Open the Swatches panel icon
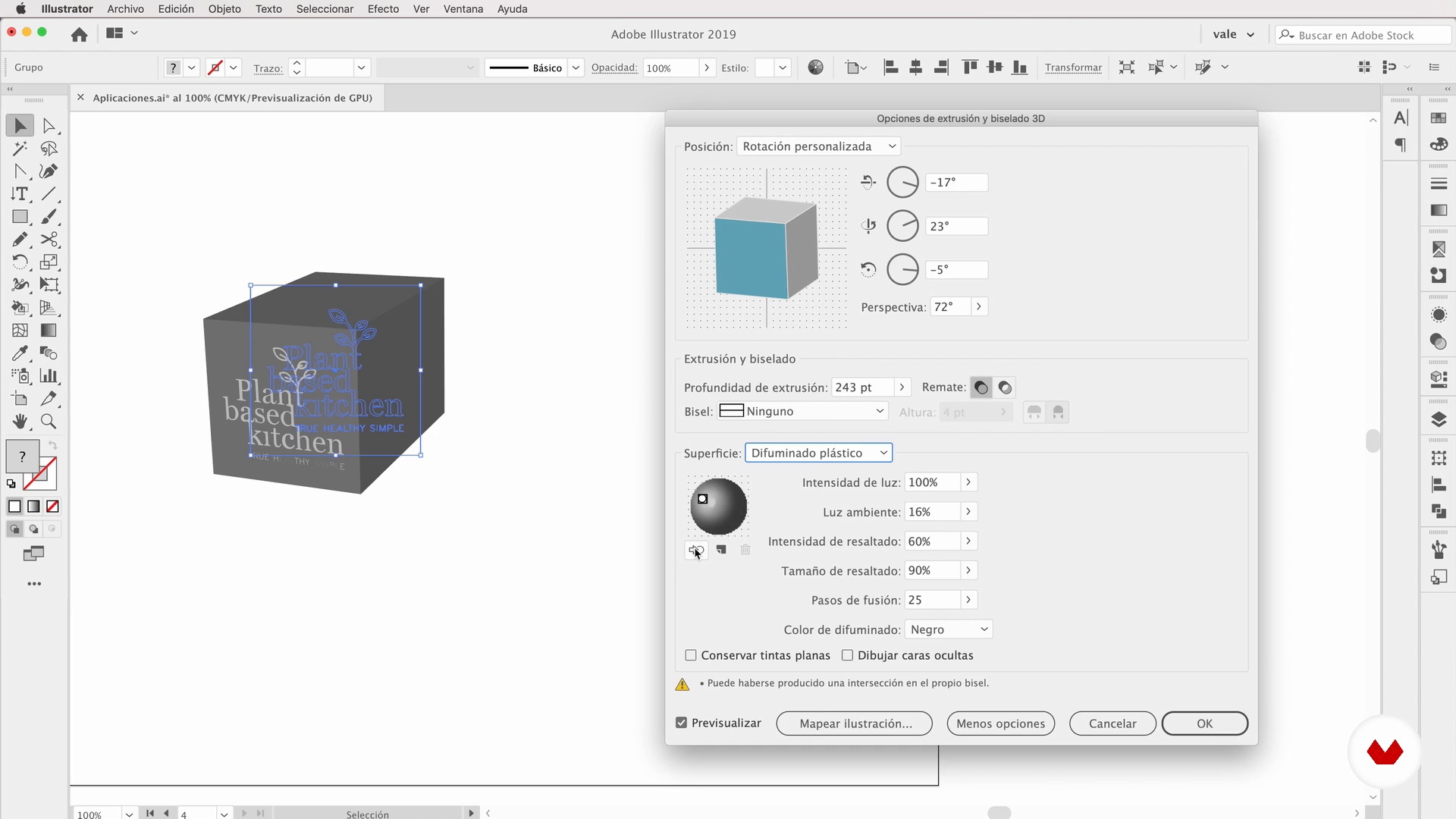The height and width of the screenshot is (819, 1456). 1439,118
